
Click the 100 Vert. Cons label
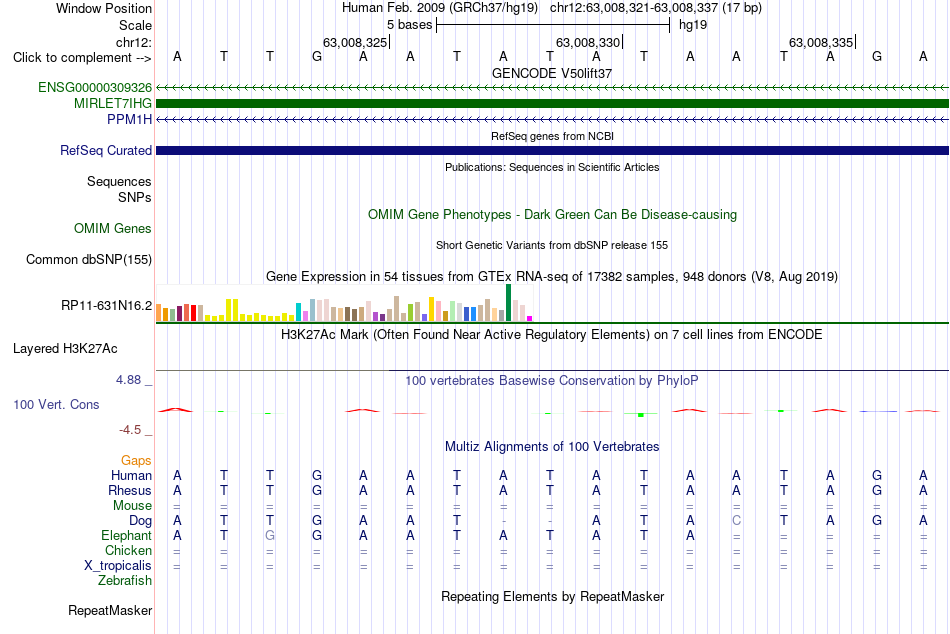point(56,404)
